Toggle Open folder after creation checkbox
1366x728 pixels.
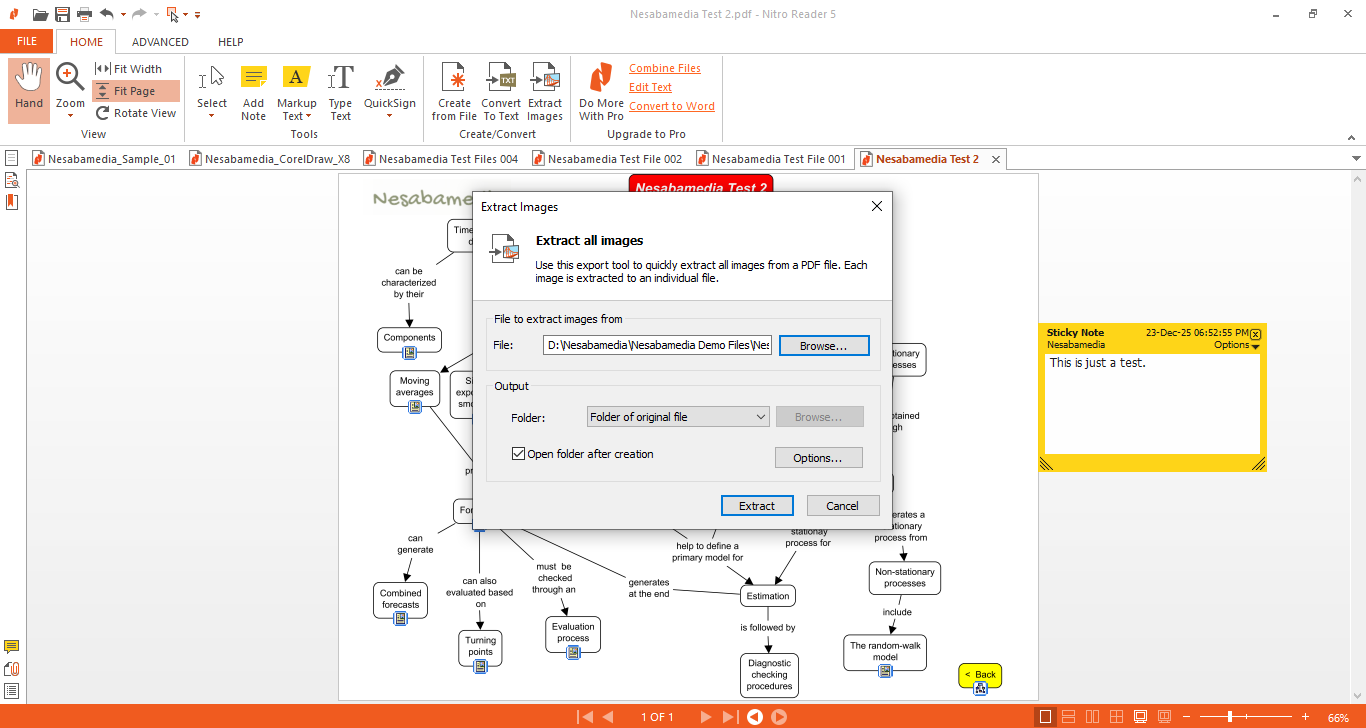pos(518,454)
